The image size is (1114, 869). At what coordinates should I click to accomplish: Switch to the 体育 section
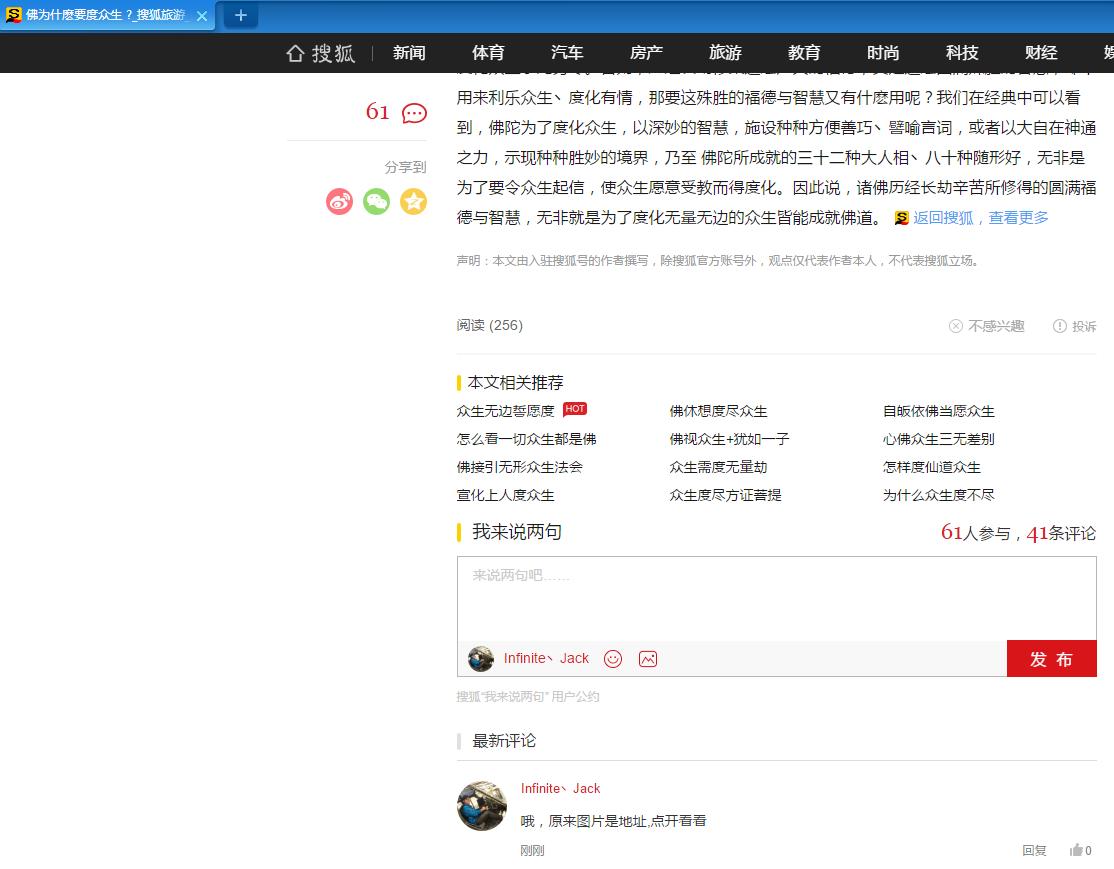488,52
